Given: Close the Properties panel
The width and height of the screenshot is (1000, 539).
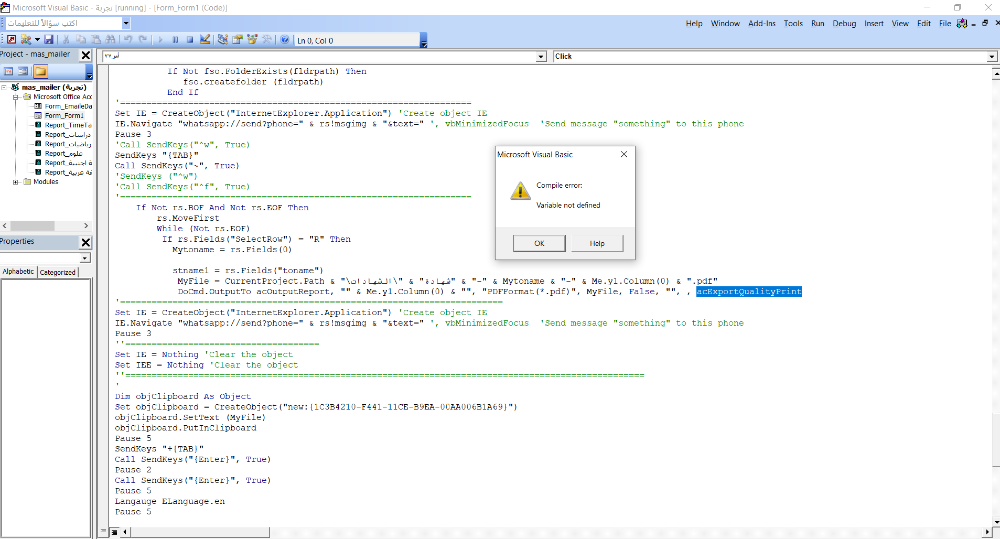Looking at the screenshot, I should (x=85, y=242).
